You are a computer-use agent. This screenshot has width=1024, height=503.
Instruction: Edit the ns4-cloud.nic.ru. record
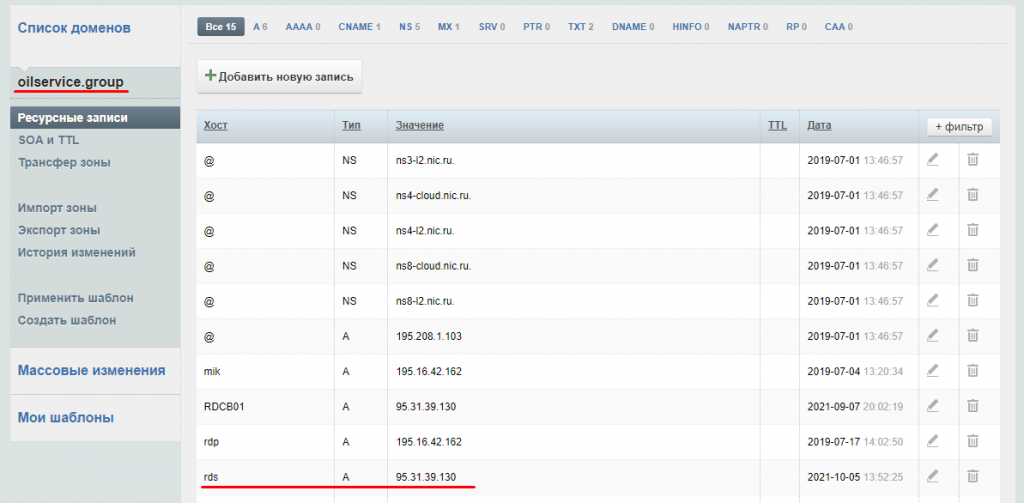pos(932,194)
